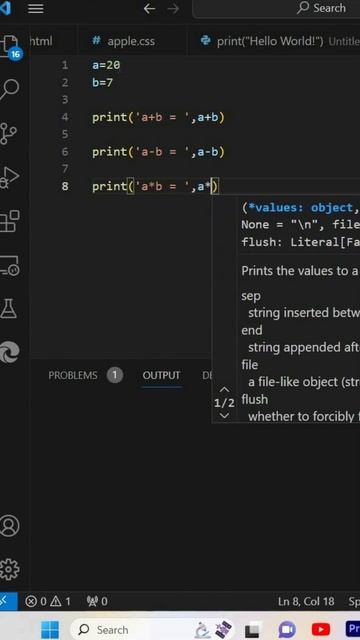Screen dimensions: 360x640
Task: Open the Windows Start menu
Action: [x=50, y=630]
